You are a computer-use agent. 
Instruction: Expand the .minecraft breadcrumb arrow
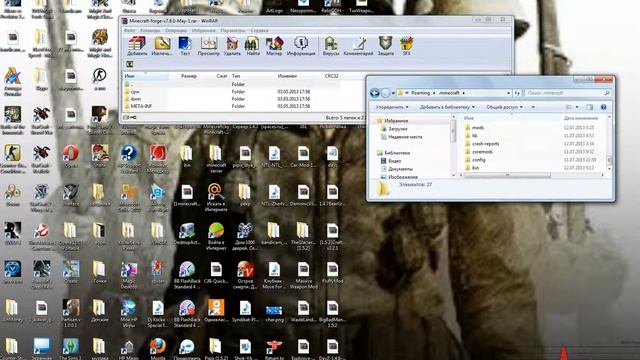click(464, 93)
